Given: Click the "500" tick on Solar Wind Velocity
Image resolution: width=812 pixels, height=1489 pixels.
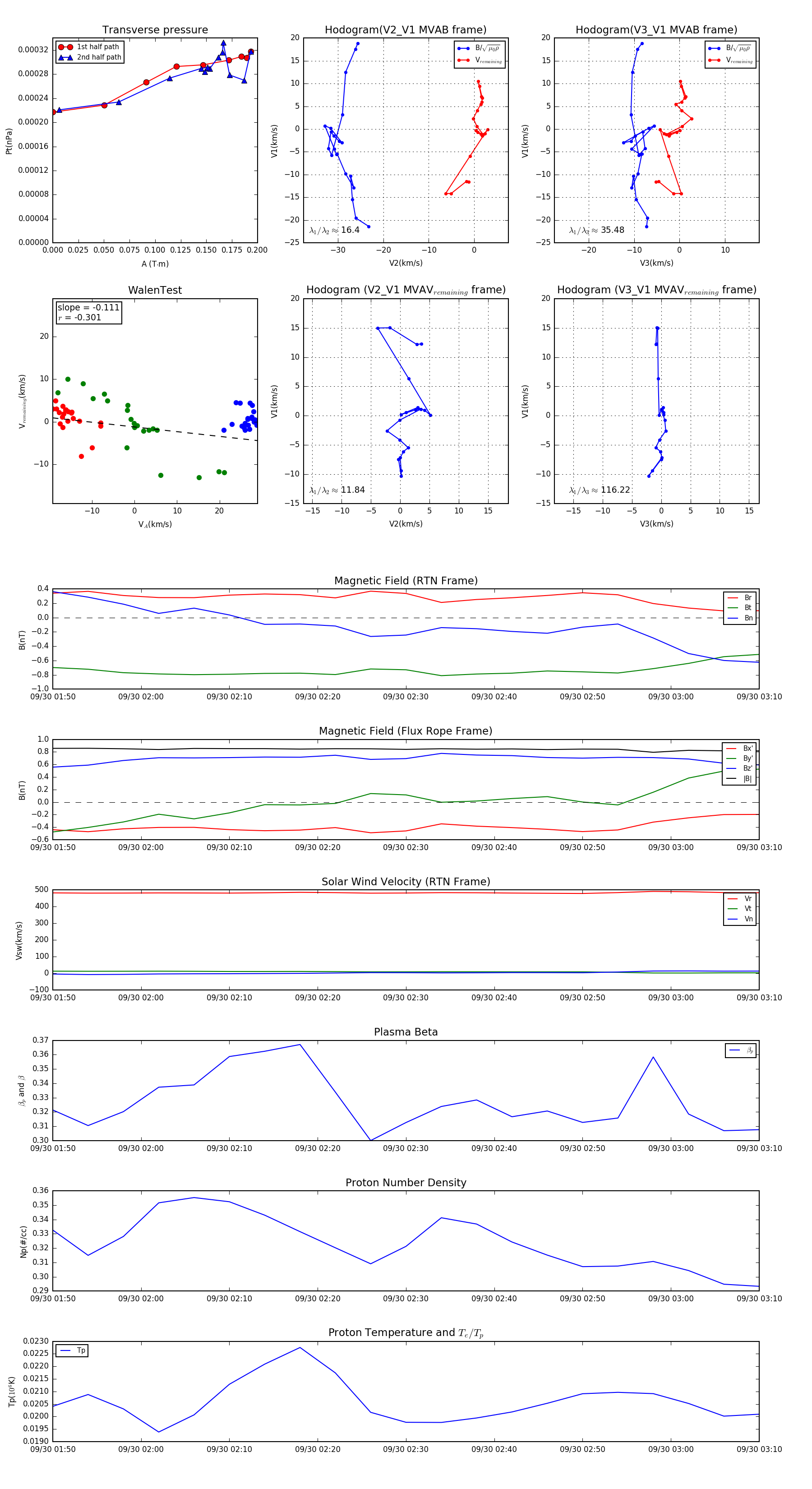Looking at the screenshot, I should (x=42, y=890).
